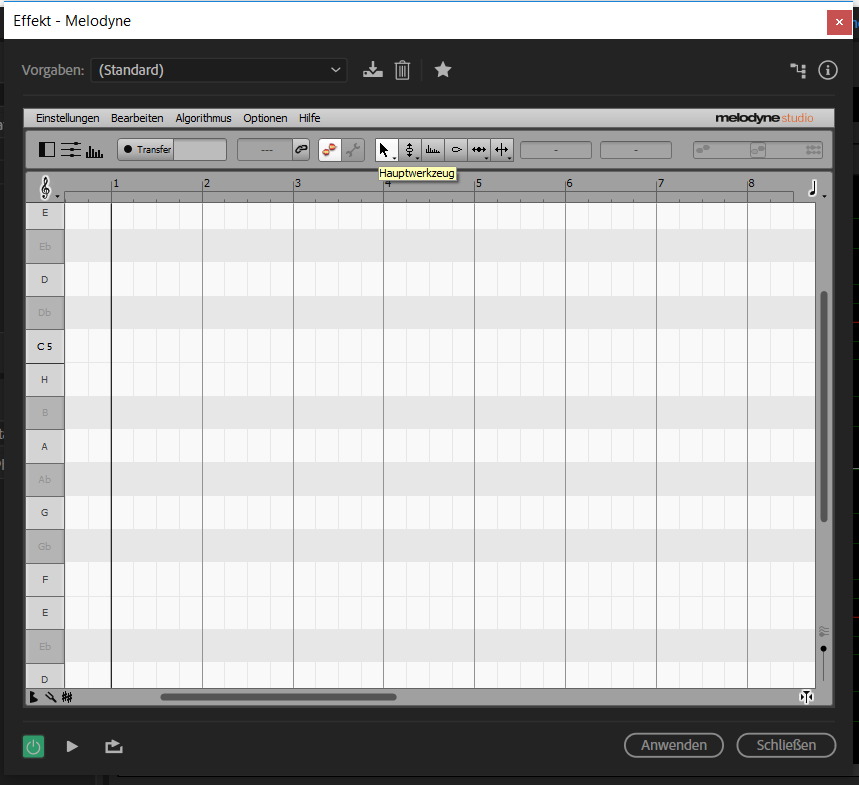Toggle the loop export icon
Image resolution: width=859 pixels, height=785 pixels.
pos(113,747)
